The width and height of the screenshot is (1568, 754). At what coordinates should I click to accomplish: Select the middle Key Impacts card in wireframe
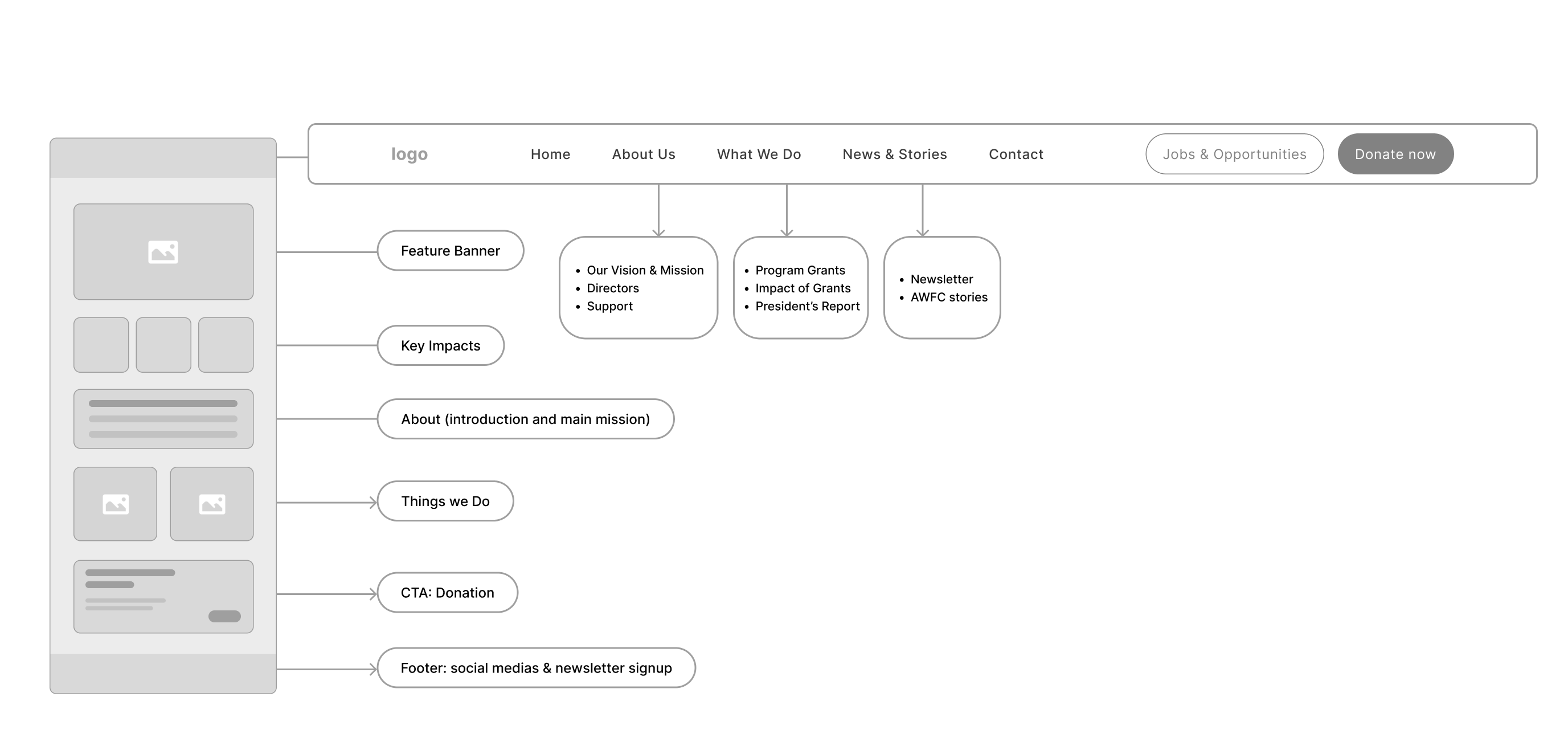163,345
